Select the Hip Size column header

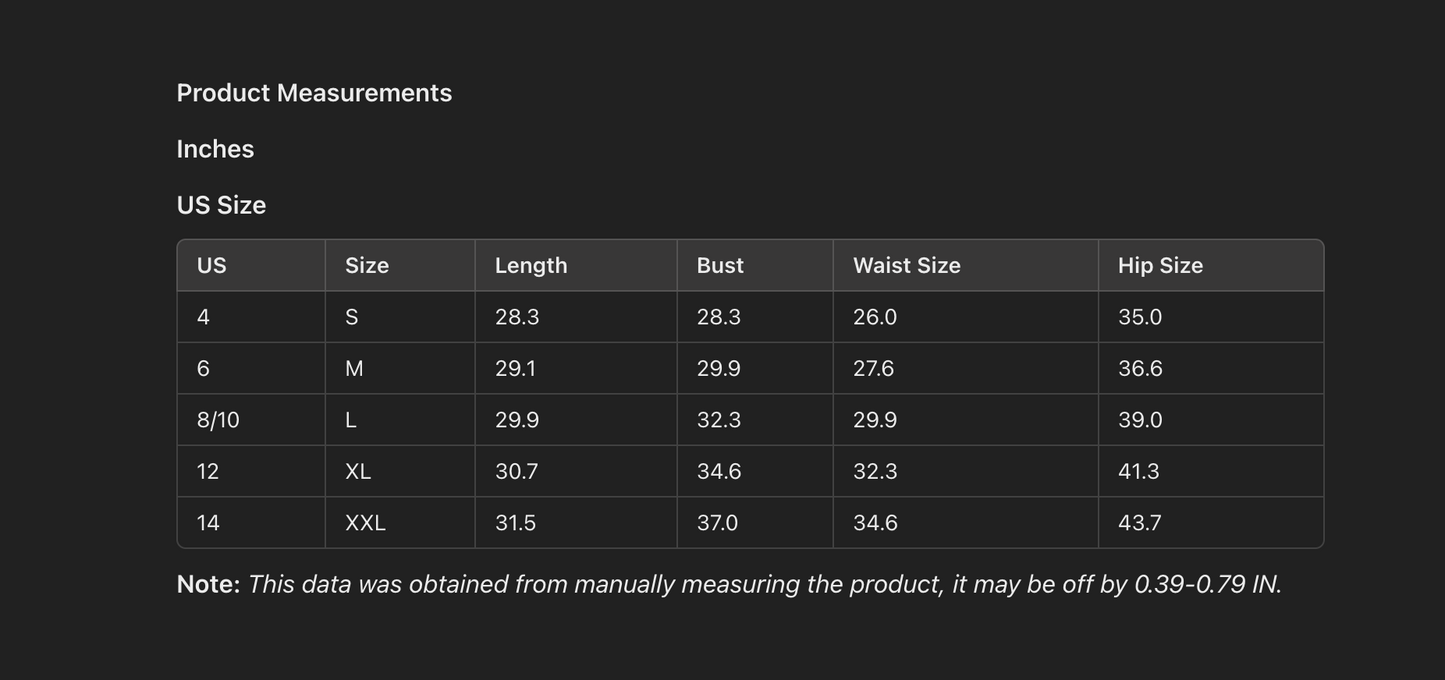(1160, 266)
